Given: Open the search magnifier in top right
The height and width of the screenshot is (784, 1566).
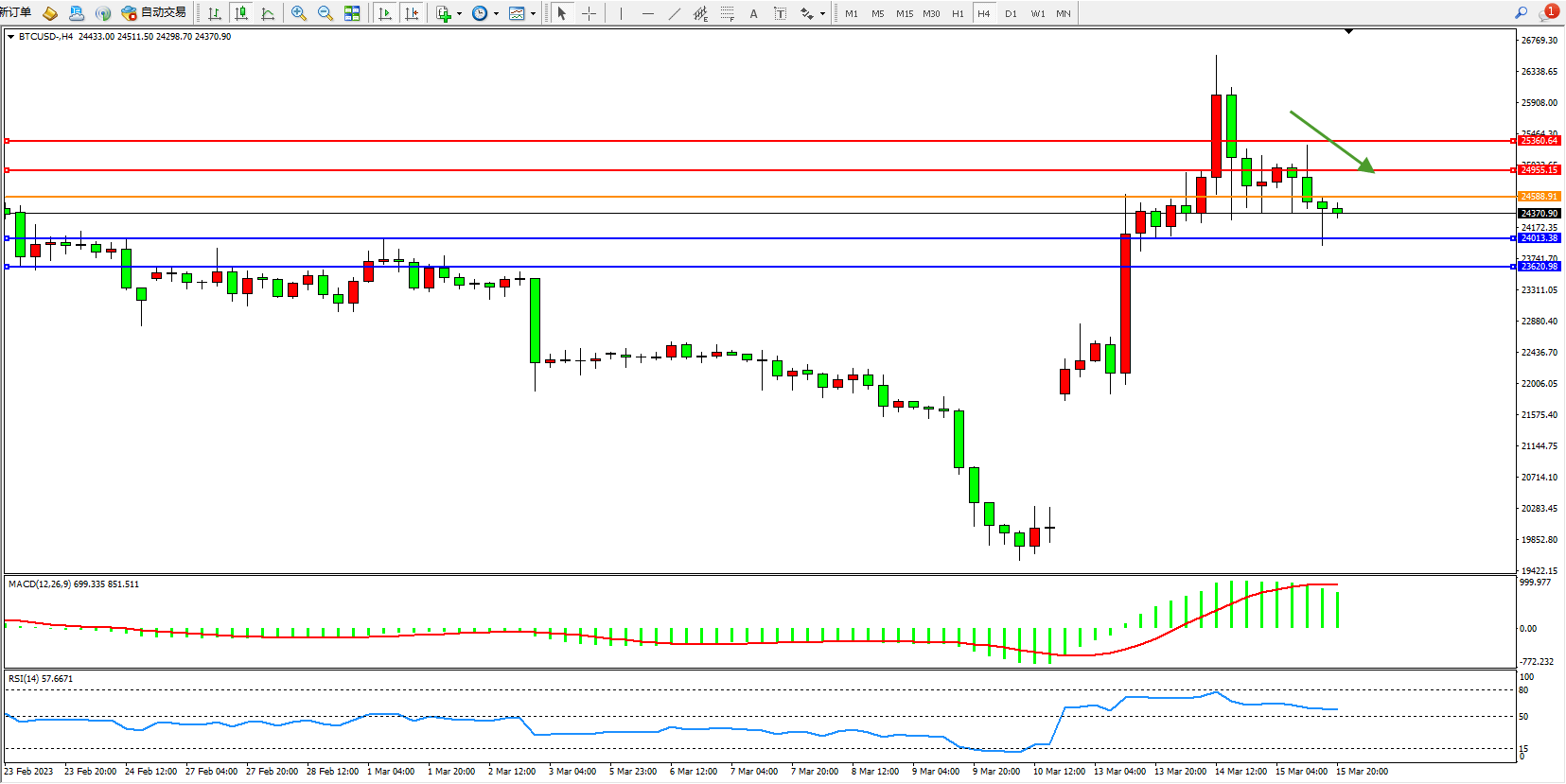Looking at the screenshot, I should tap(1521, 13).
